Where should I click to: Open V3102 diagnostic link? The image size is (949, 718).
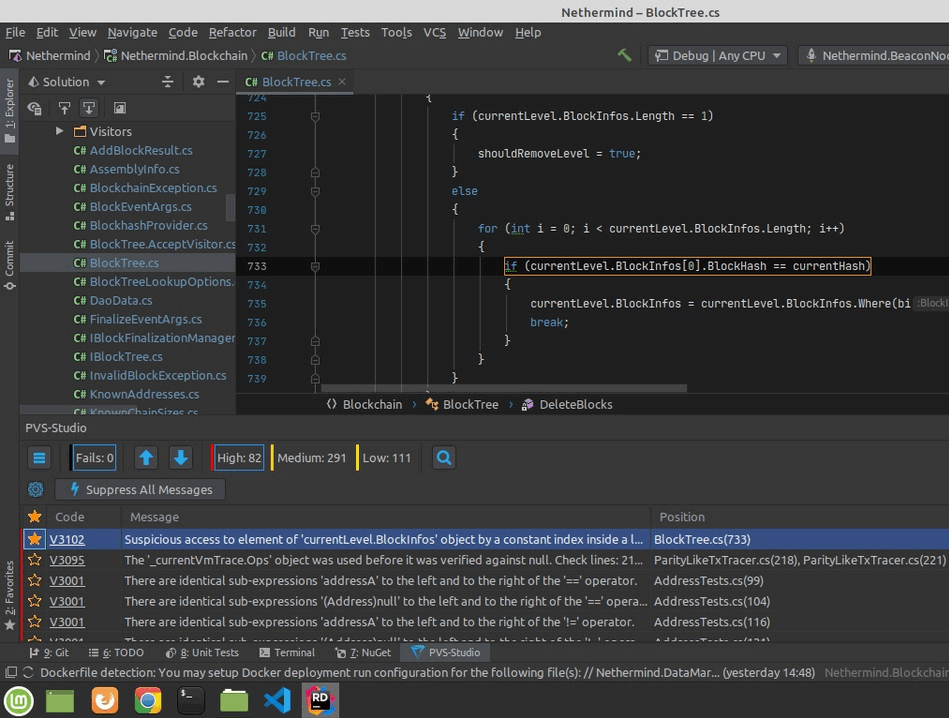pos(67,539)
